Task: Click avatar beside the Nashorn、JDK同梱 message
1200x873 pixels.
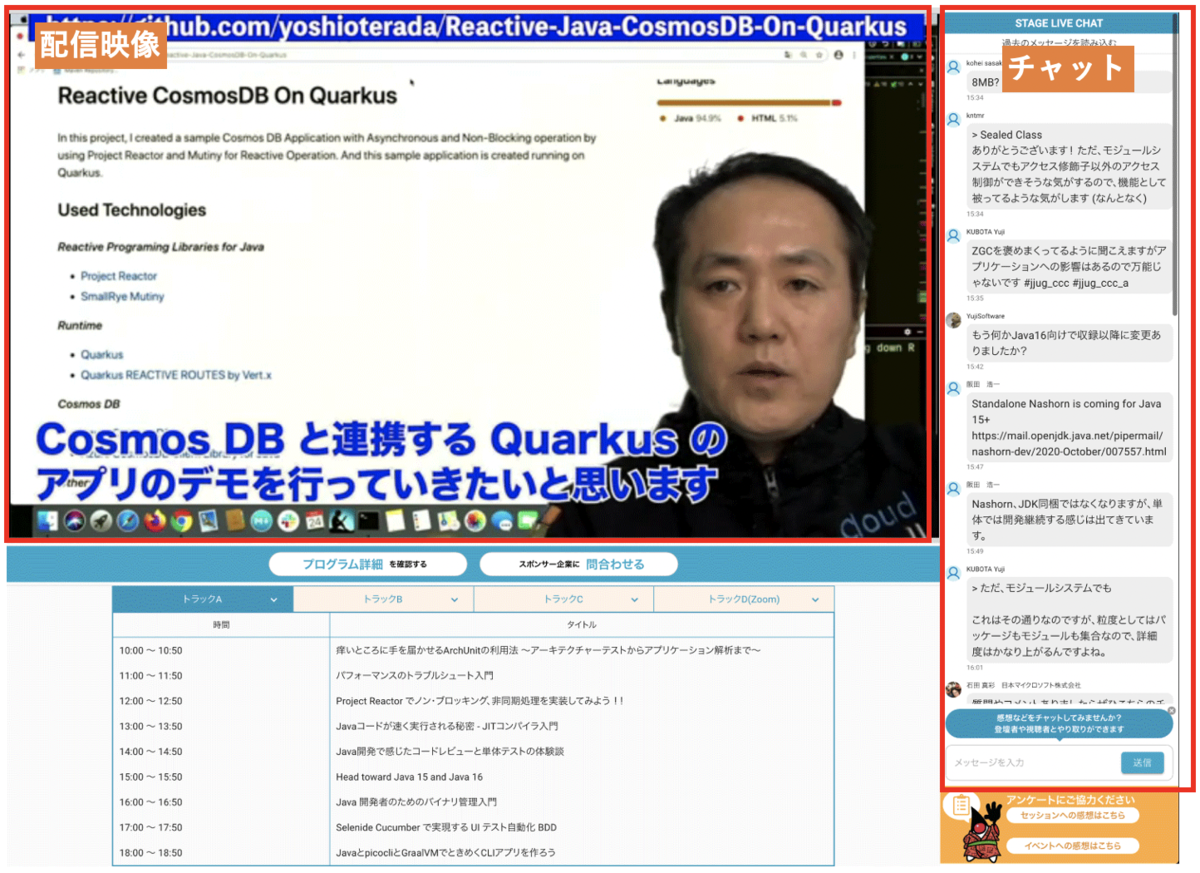Action: tap(953, 487)
